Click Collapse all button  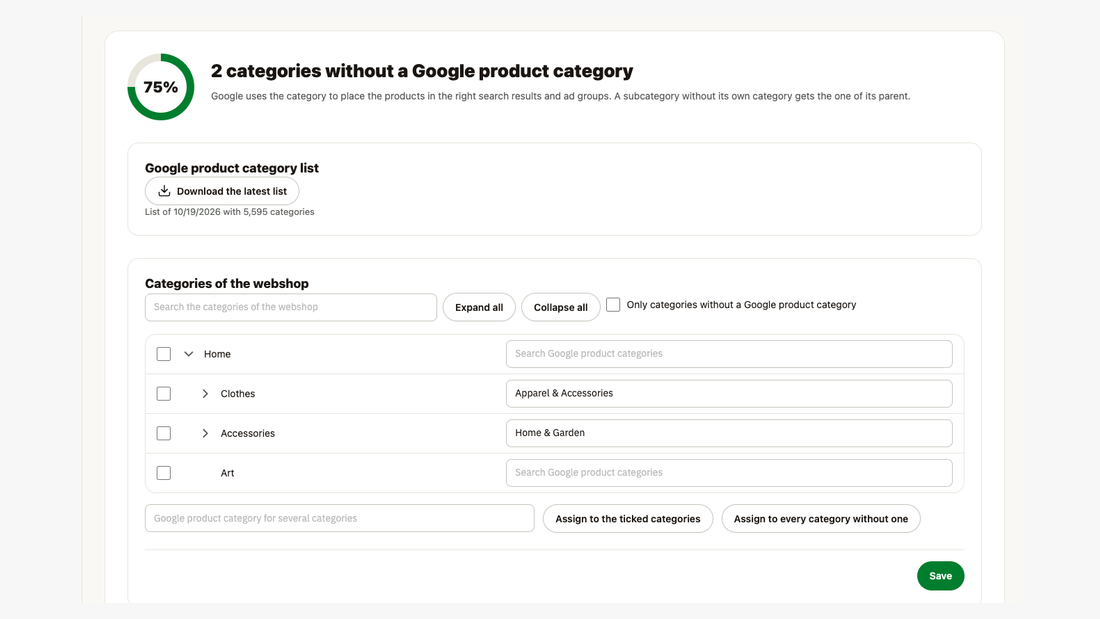[561, 307]
